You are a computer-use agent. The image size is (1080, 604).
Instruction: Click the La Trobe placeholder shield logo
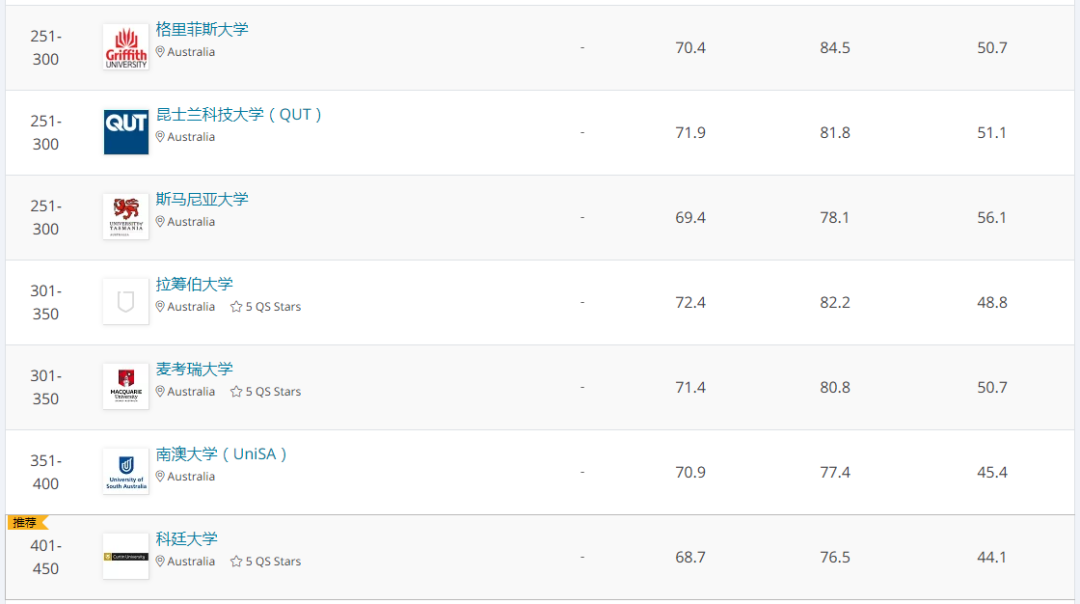[126, 302]
